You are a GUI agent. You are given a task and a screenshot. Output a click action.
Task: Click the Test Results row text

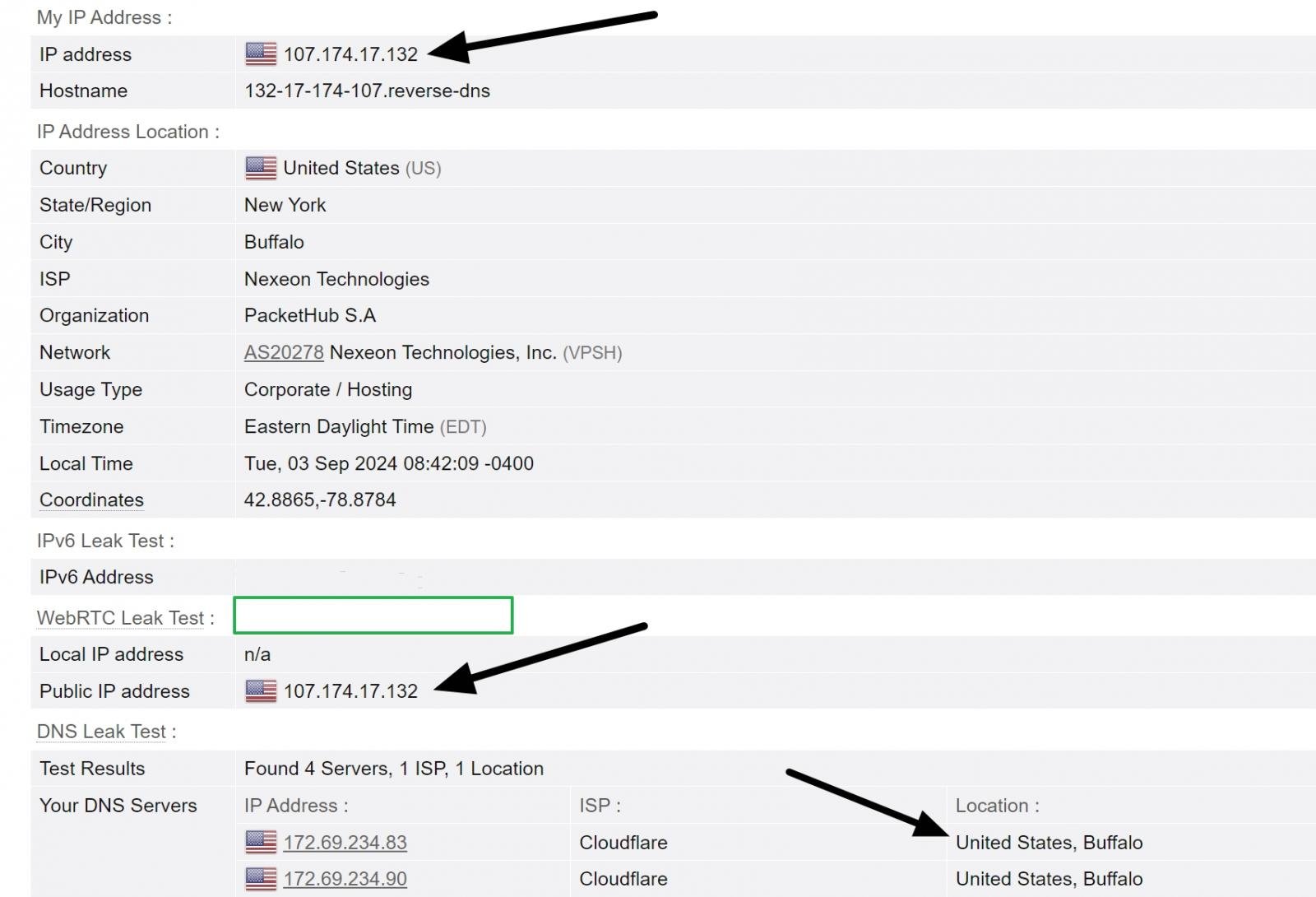(x=392, y=768)
